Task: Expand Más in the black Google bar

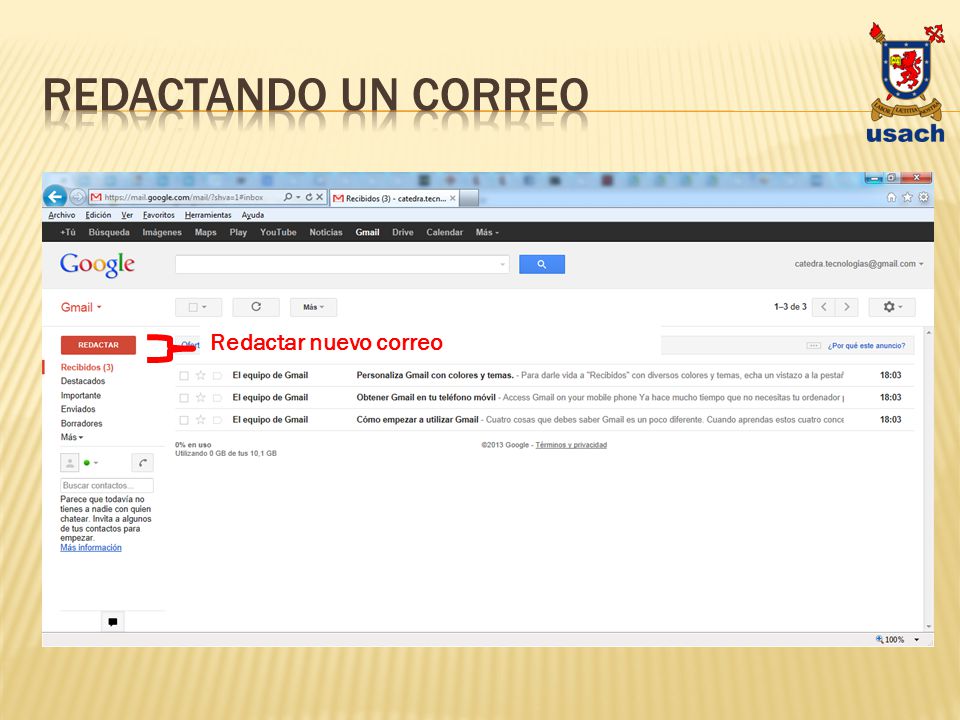Action: click(487, 233)
